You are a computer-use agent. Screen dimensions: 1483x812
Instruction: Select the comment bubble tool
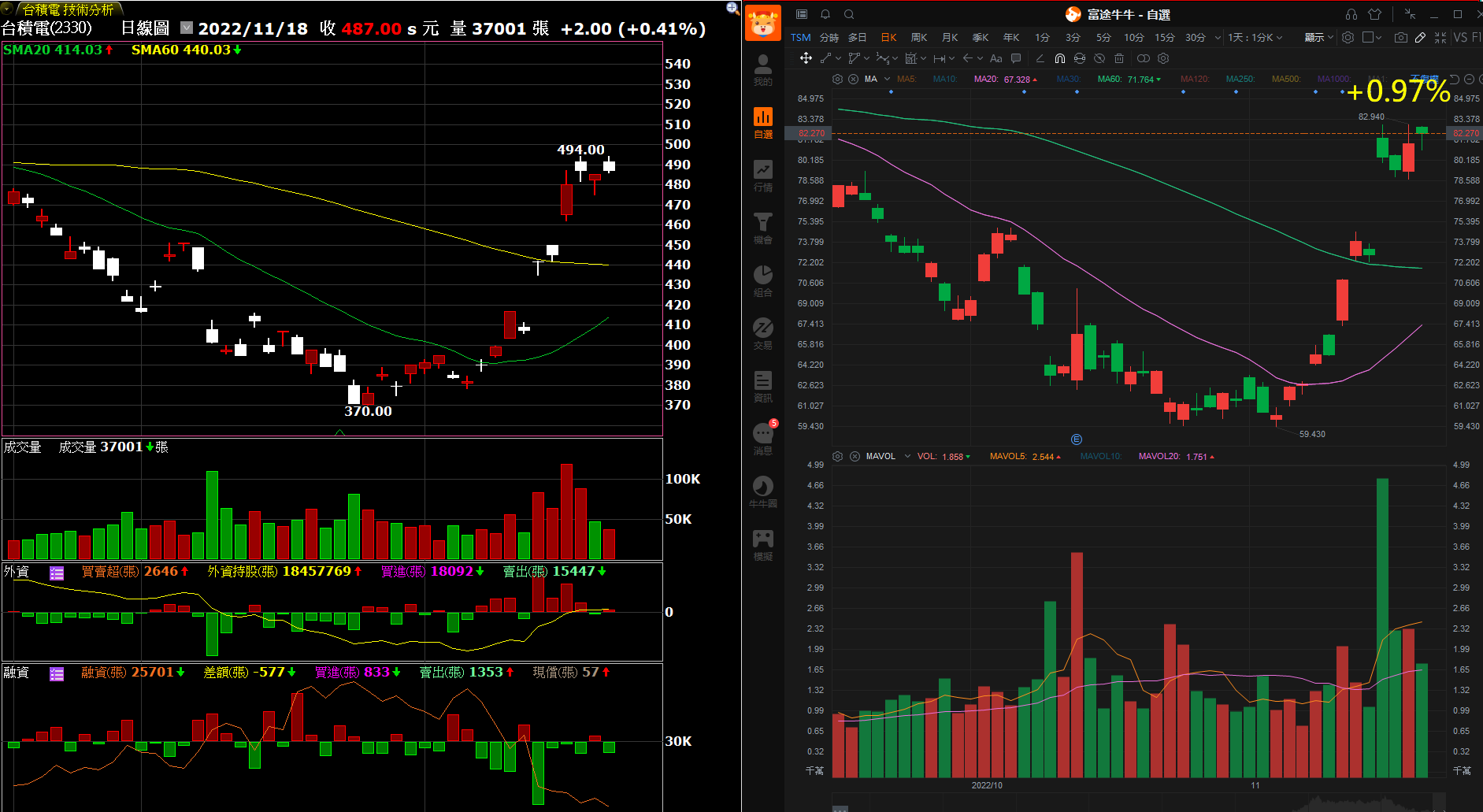point(1016,58)
